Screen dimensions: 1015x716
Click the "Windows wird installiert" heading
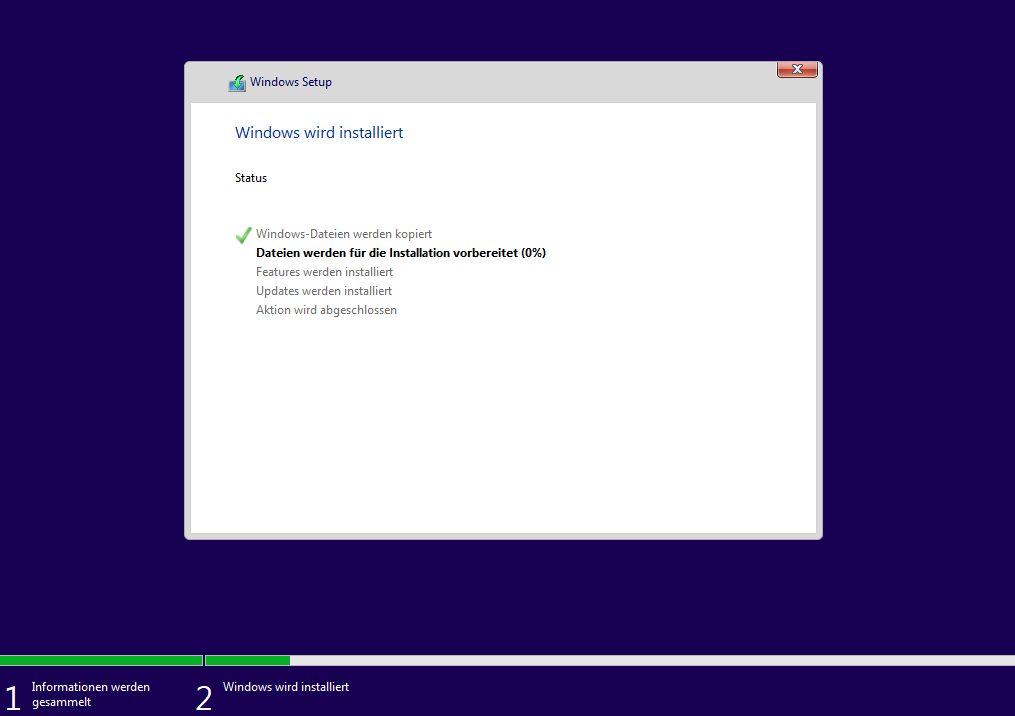click(318, 133)
